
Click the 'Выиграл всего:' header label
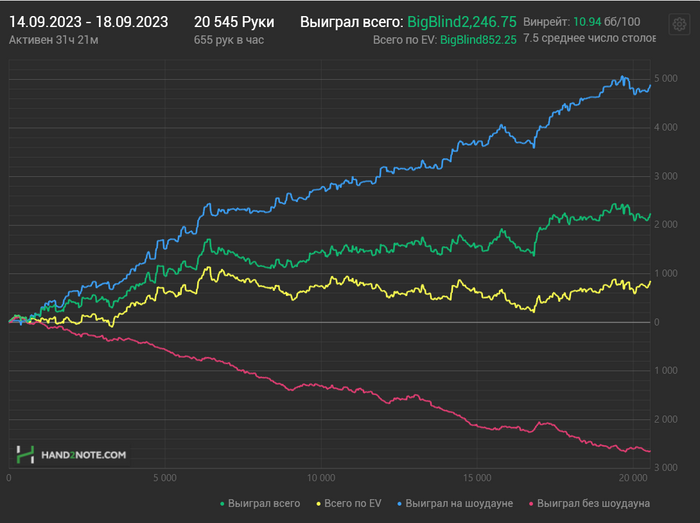point(352,22)
